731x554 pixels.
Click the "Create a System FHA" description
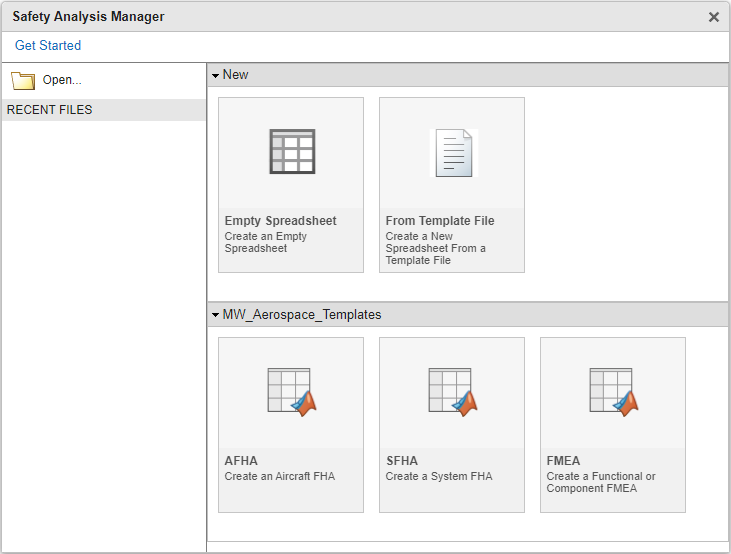[439, 477]
